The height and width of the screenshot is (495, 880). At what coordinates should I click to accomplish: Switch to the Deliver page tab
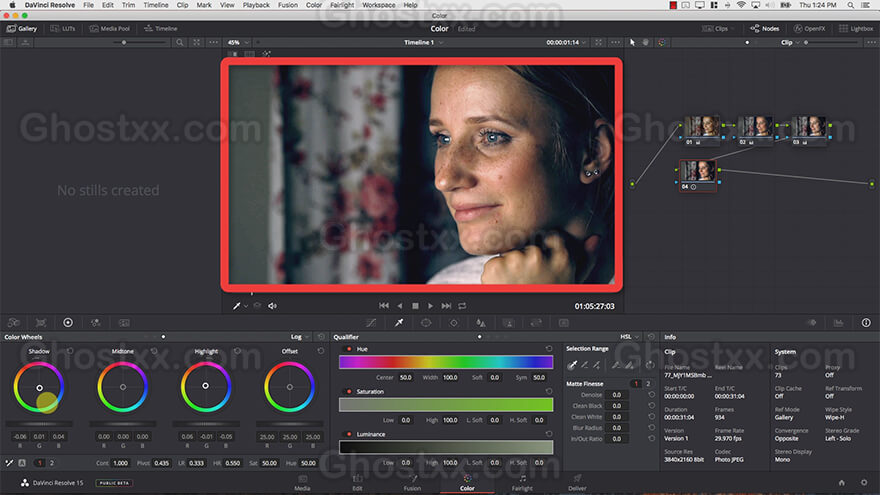pyautogui.click(x=577, y=483)
